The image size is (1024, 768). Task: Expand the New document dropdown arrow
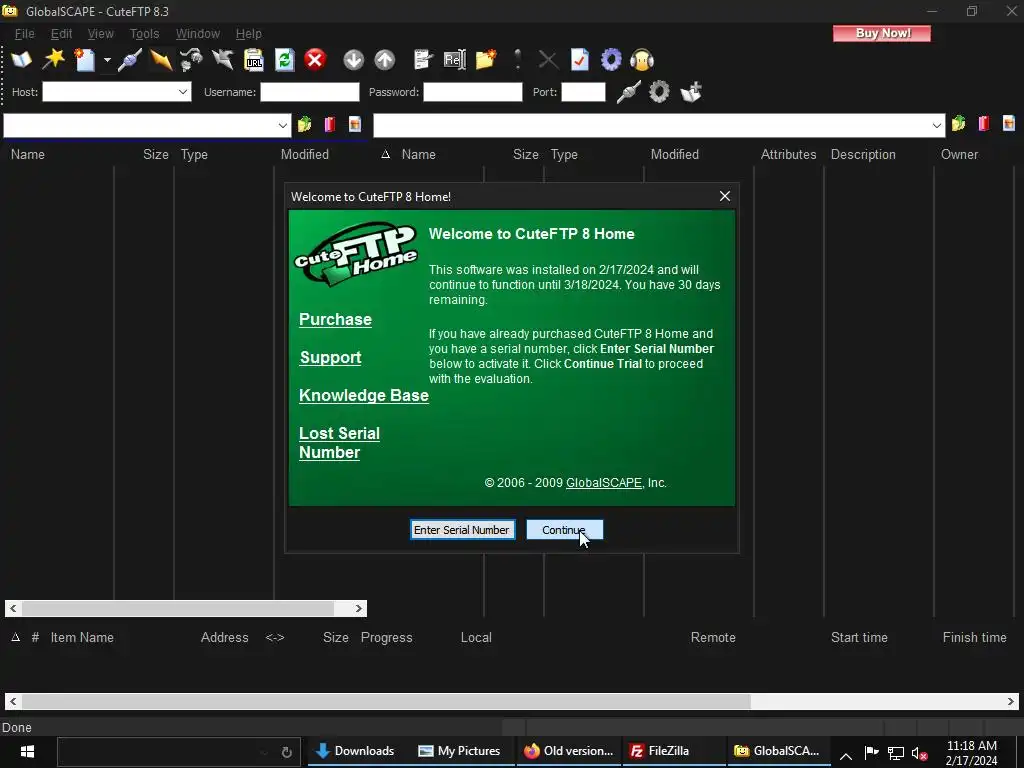[x=107, y=60]
